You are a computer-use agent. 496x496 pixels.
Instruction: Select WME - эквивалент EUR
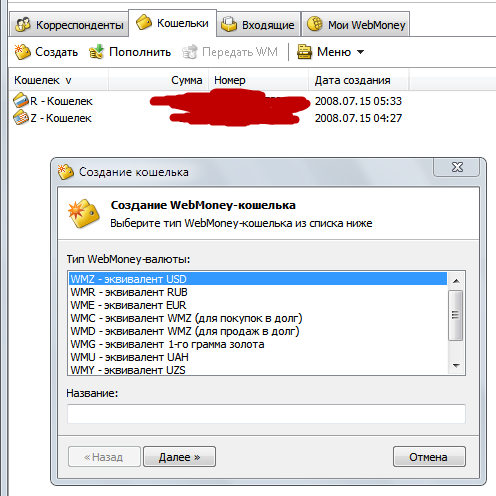(x=258, y=305)
